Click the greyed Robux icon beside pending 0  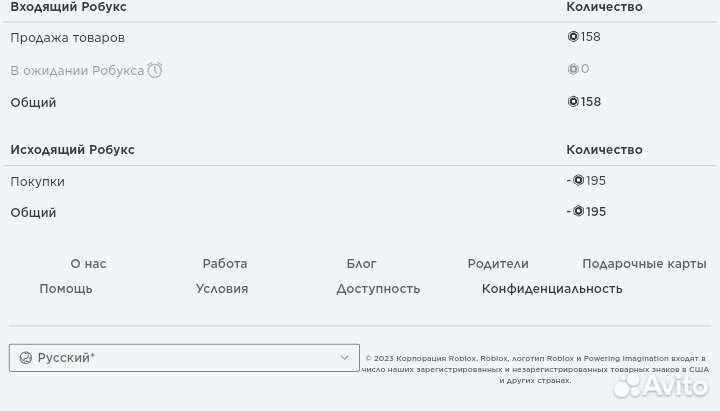[x=573, y=69]
